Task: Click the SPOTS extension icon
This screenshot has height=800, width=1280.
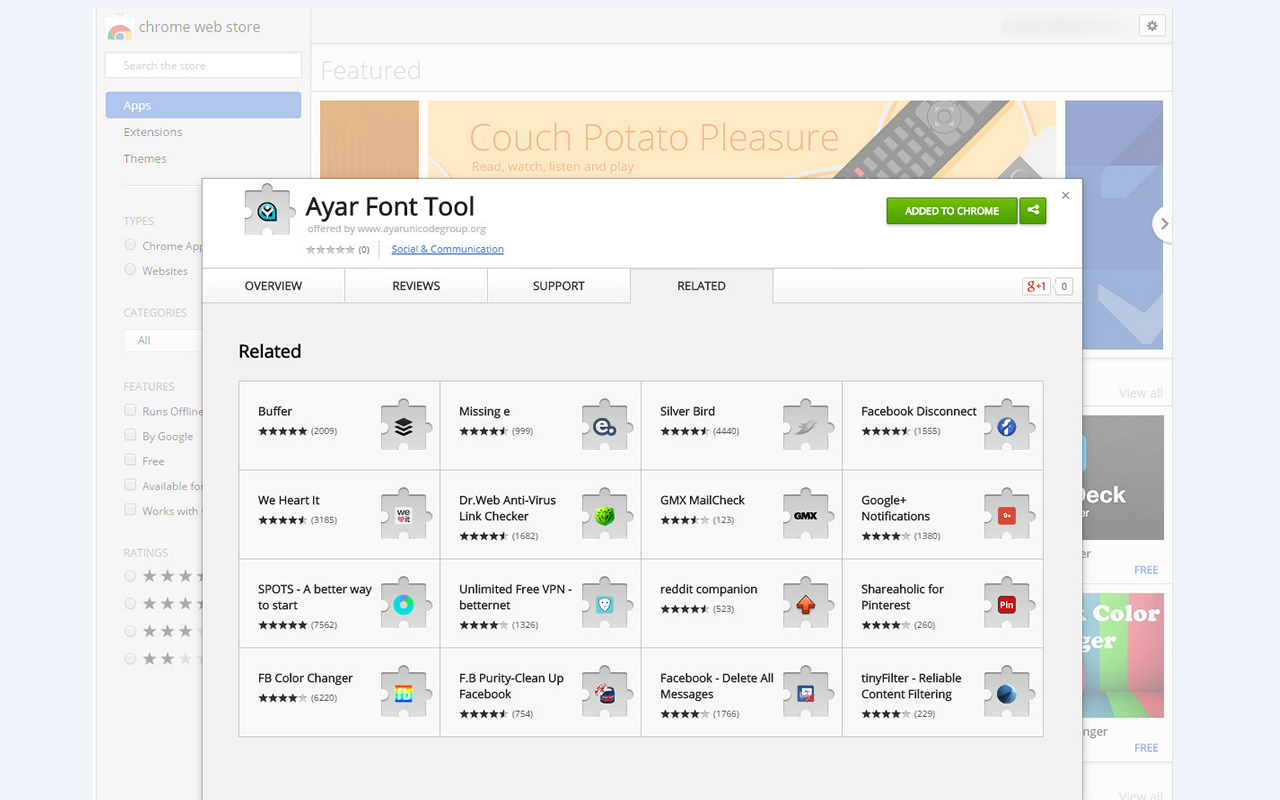Action: (x=404, y=604)
